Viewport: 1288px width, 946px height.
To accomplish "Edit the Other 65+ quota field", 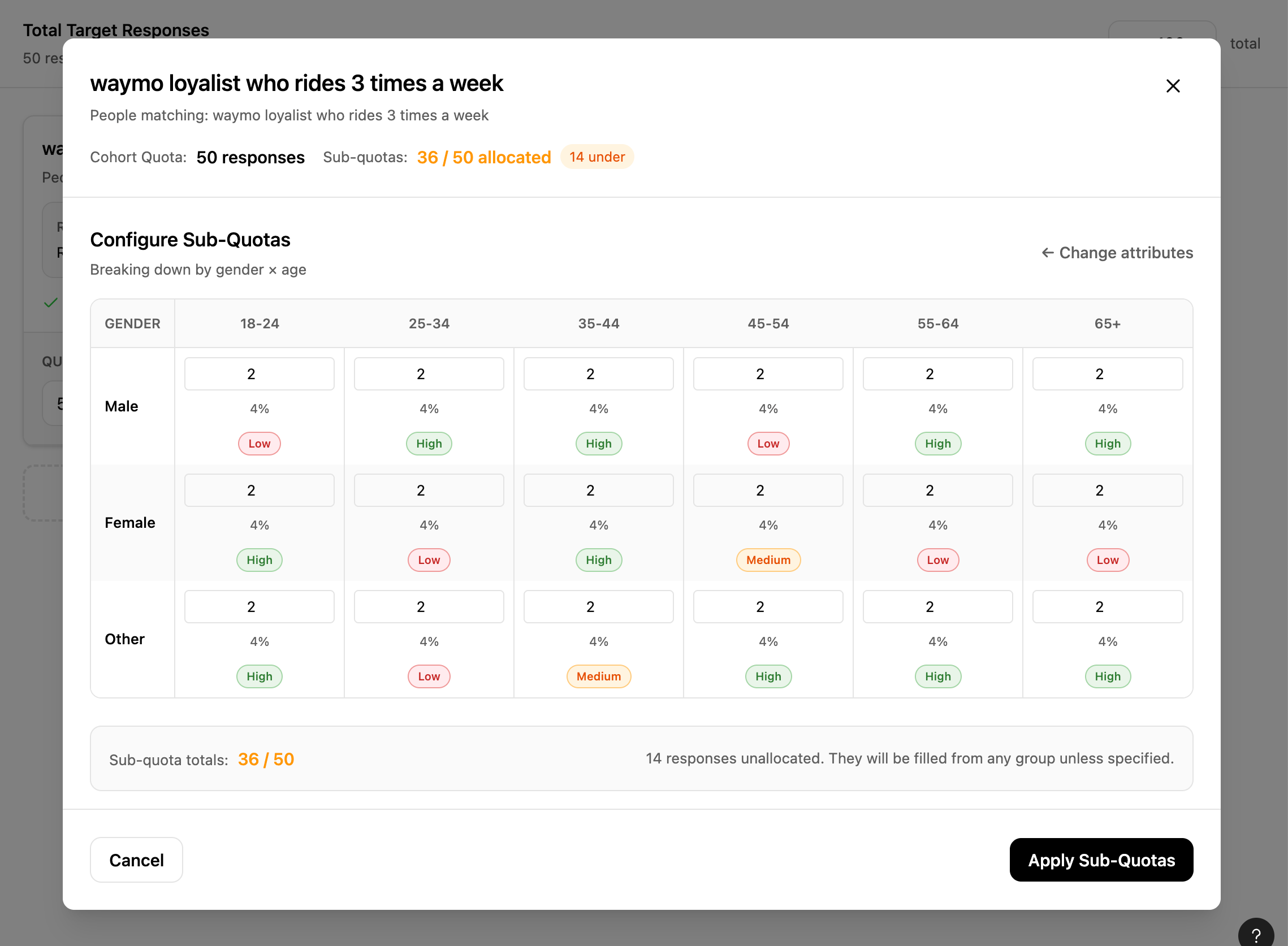I will tap(1107, 606).
